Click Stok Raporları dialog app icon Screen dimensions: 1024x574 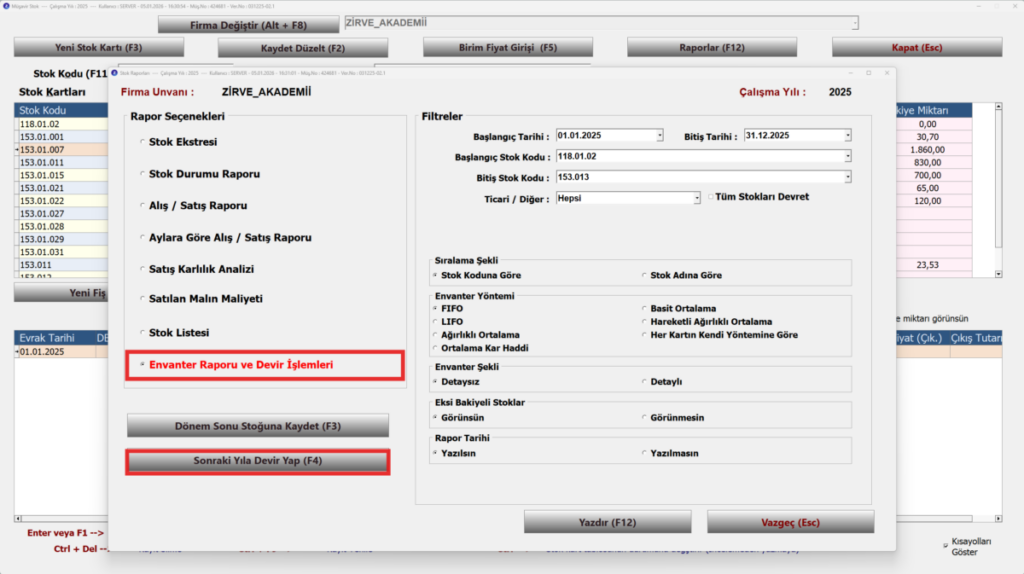pyautogui.click(x=114, y=72)
